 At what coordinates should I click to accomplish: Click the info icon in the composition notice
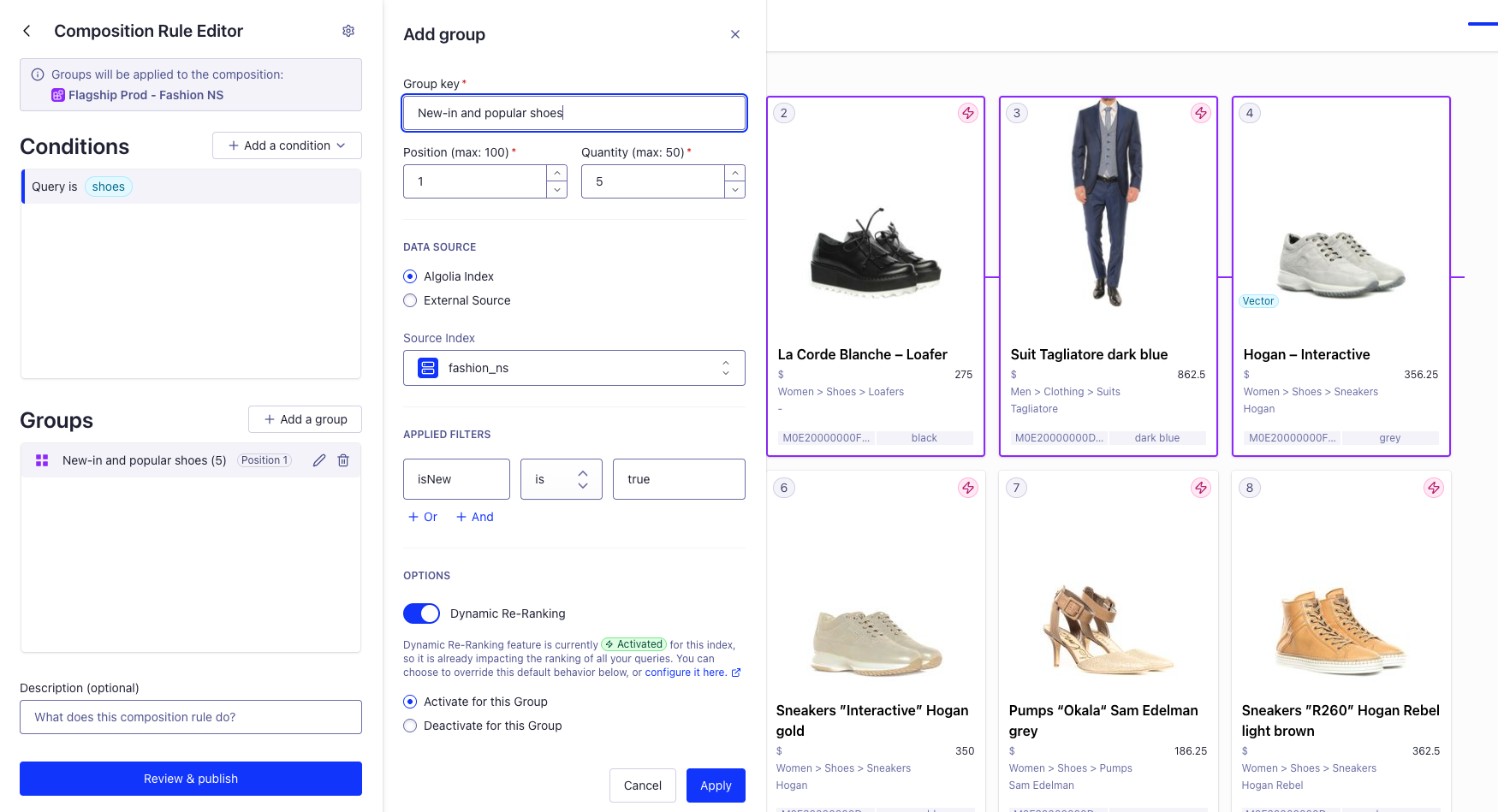tap(38, 74)
